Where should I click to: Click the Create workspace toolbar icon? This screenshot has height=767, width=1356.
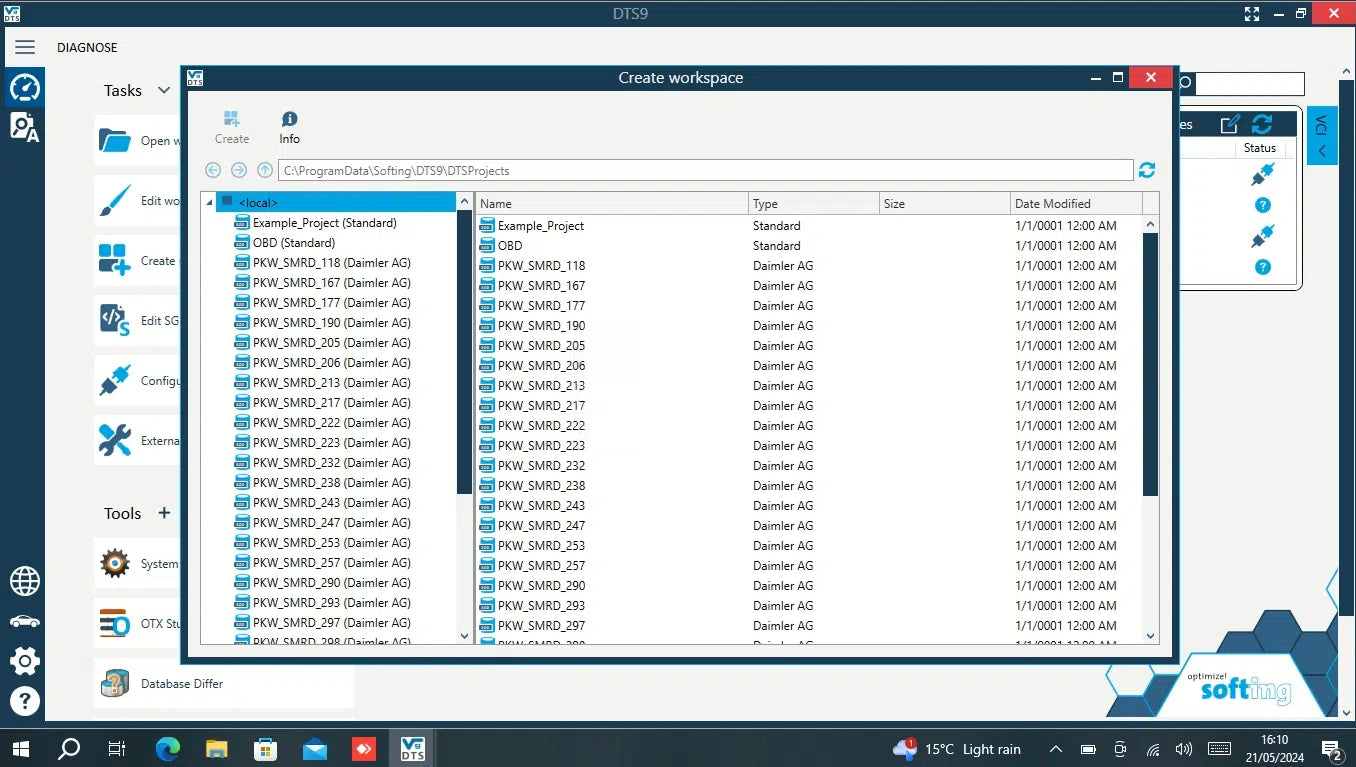[232, 127]
